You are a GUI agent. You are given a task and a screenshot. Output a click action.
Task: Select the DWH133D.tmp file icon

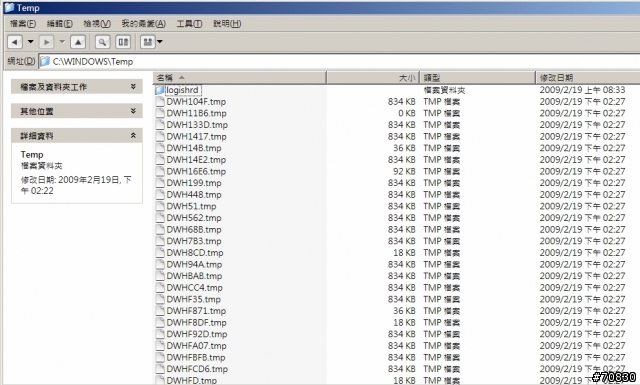pyautogui.click(x=160, y=125)
